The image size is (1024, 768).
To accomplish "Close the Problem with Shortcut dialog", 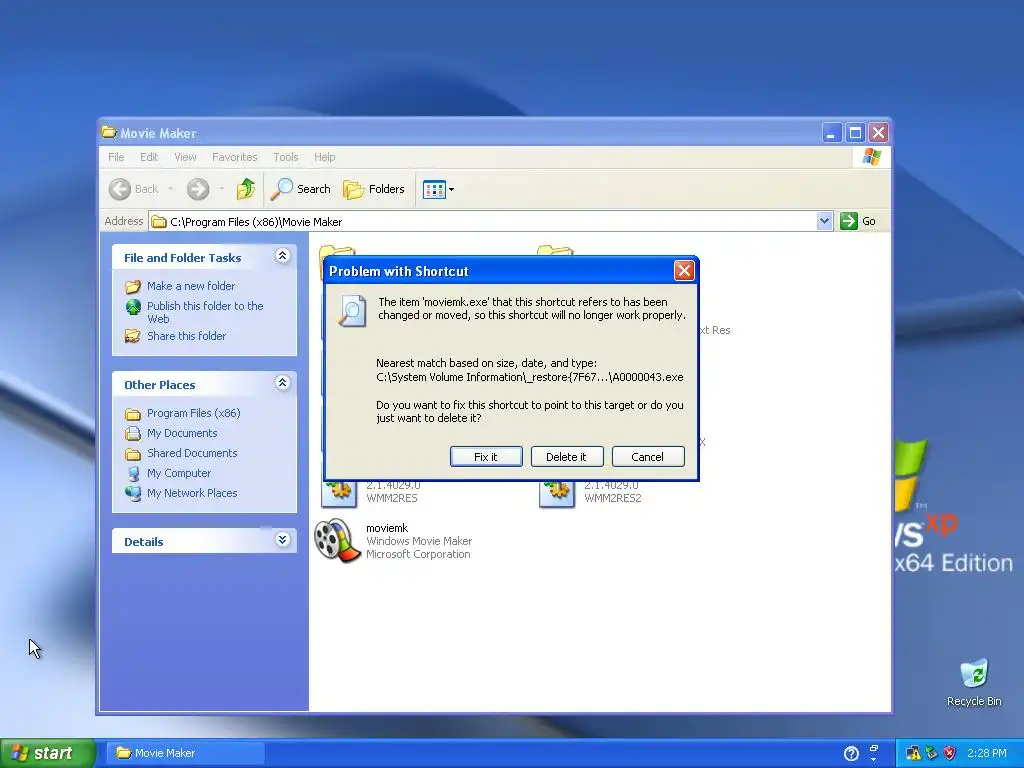I will coord(684,270).
